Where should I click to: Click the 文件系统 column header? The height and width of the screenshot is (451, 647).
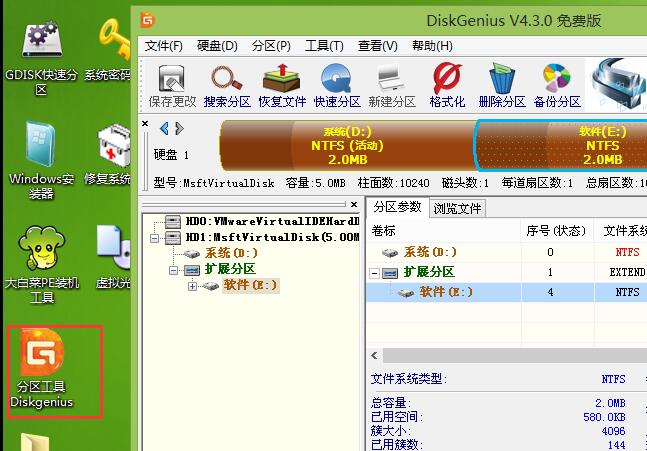pyautogui.click(x=621, y=231)
